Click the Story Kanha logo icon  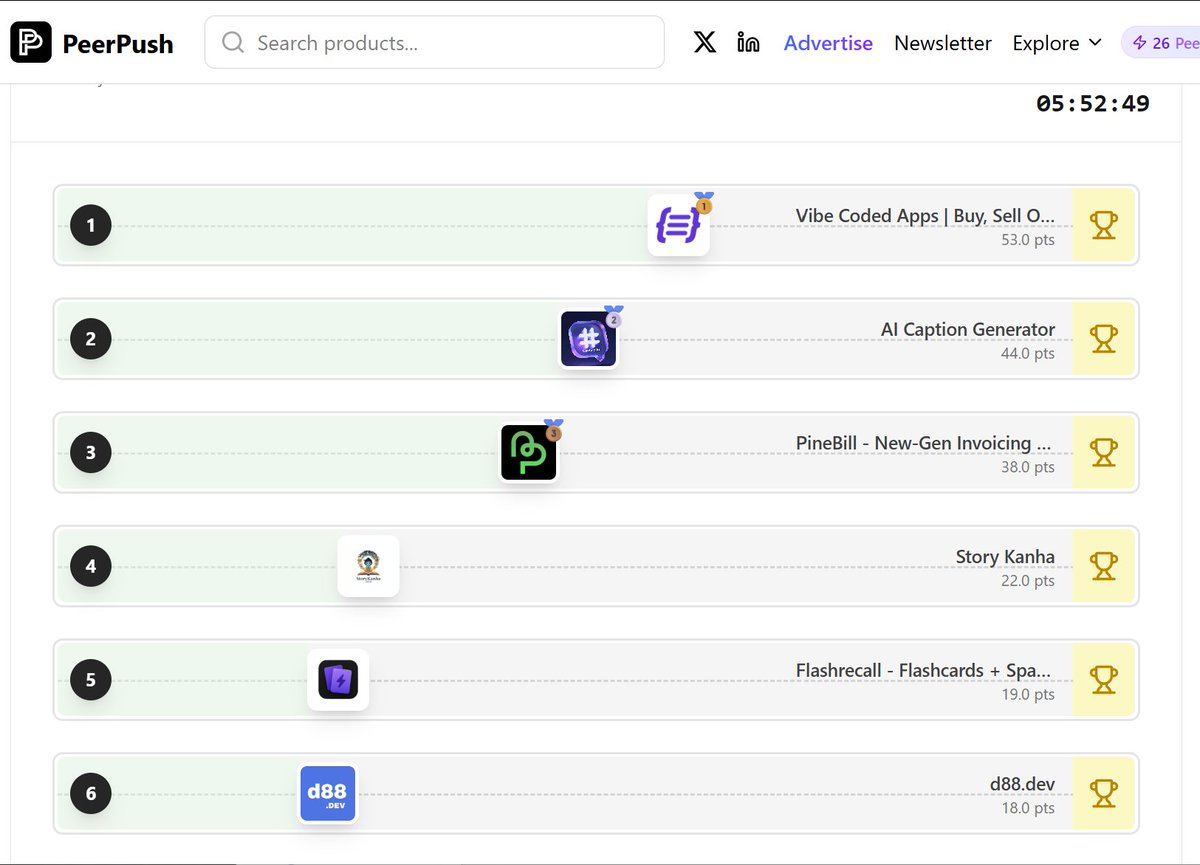pyautogui.click(x=368, y=566)
